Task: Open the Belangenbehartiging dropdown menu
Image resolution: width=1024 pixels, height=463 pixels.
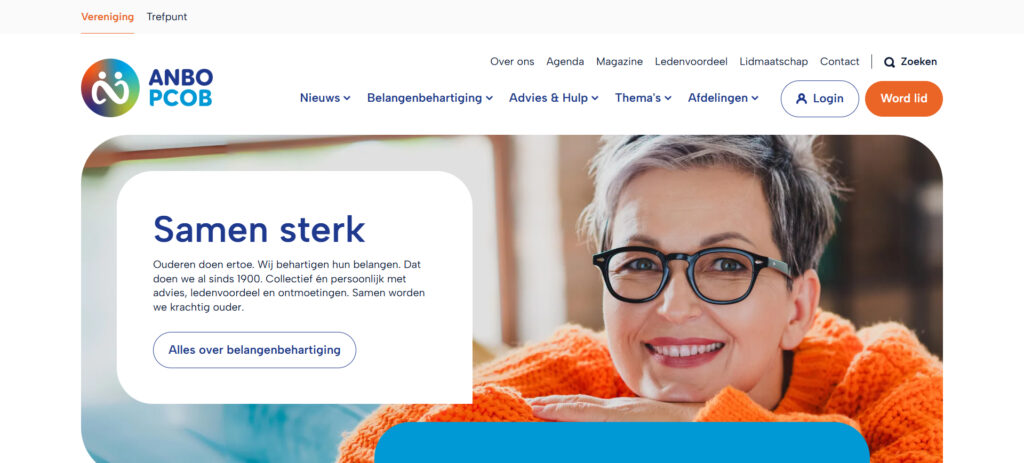Action: point(430,98)
